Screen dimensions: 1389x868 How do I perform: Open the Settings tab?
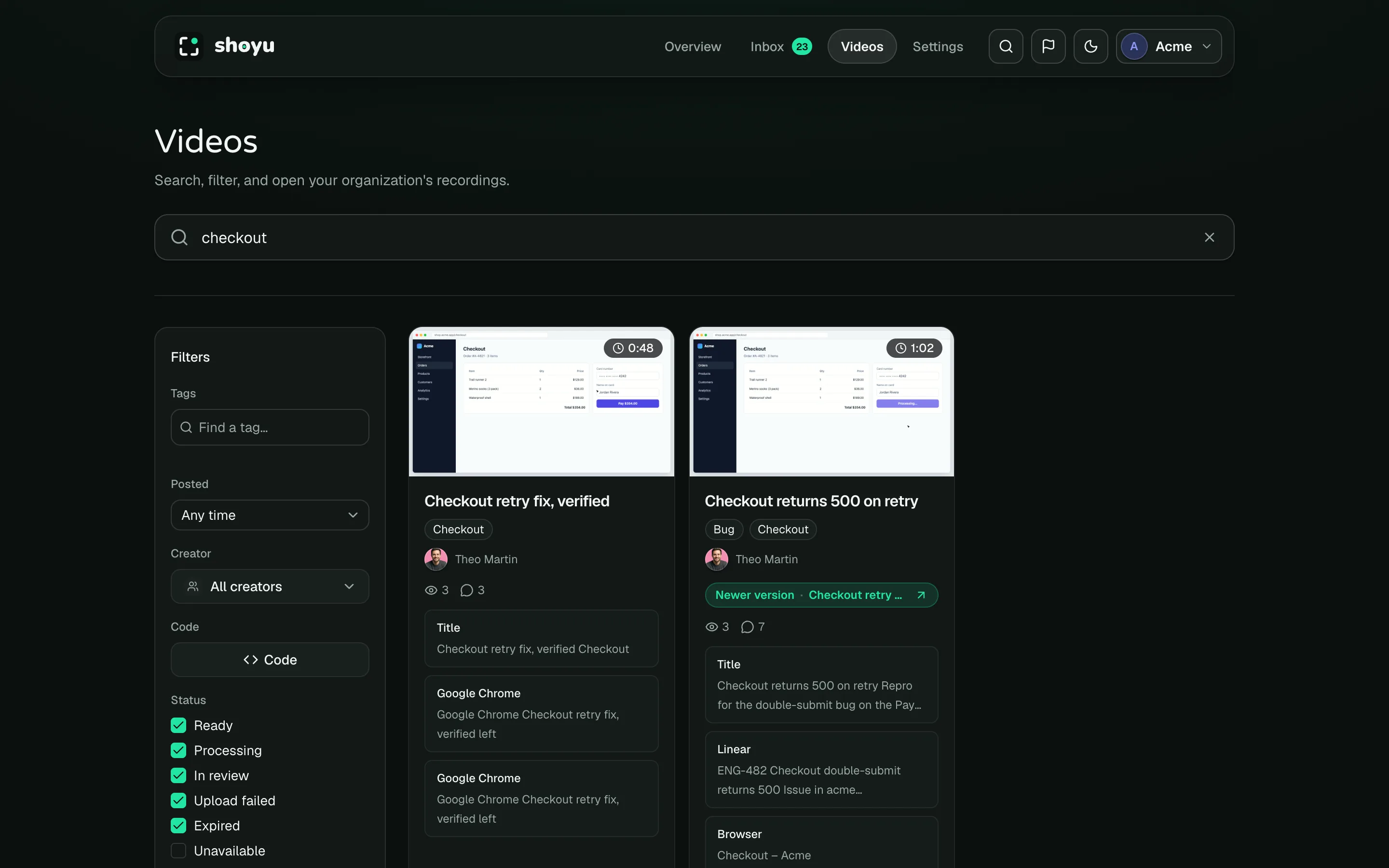938,46
